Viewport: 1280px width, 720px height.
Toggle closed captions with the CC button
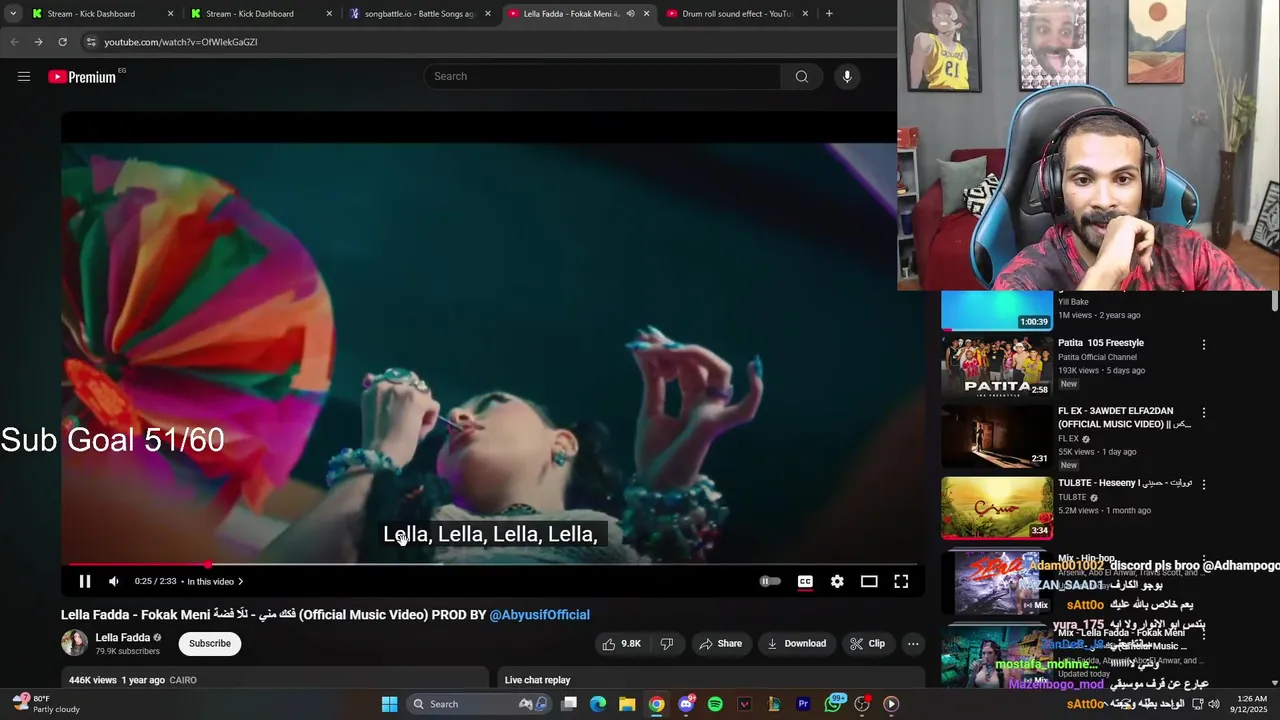coord(805,581)
